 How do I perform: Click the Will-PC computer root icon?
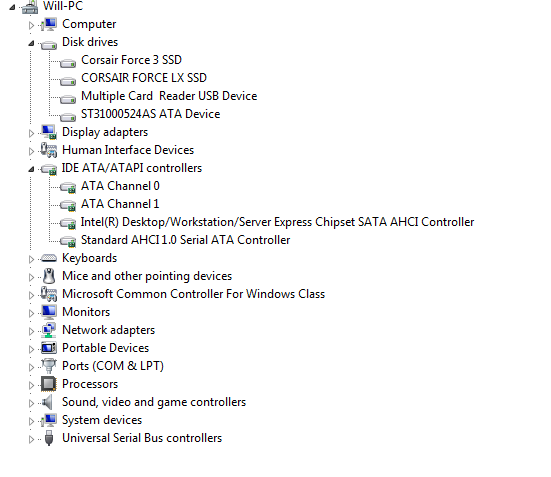point(30,7)
